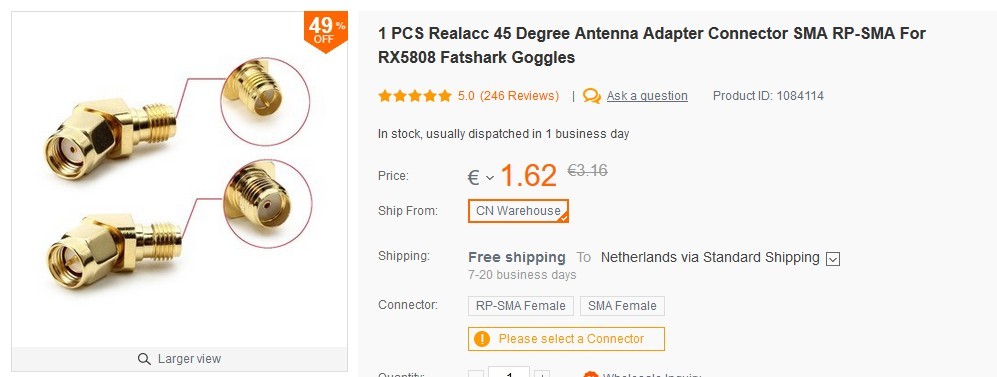
Task: Expand the shipping method dropdown arrow
Action: [833, 259]
